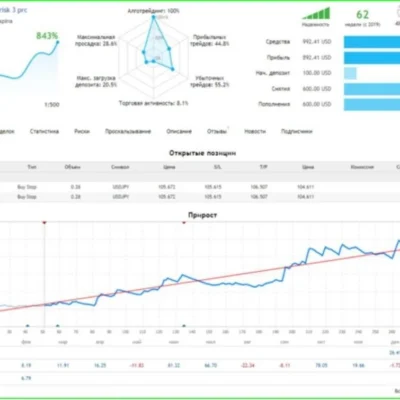Click the Объем column header

[x=72, y=167]
